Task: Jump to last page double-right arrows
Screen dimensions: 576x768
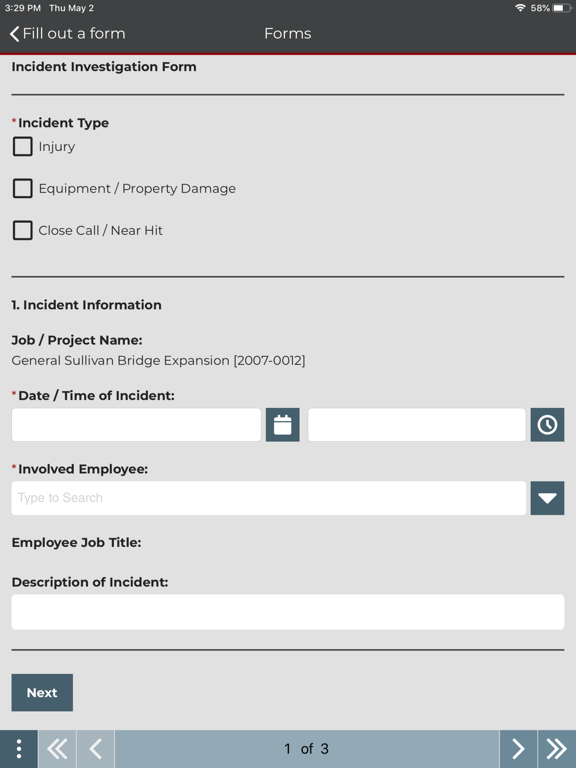Action: [557, 749]
